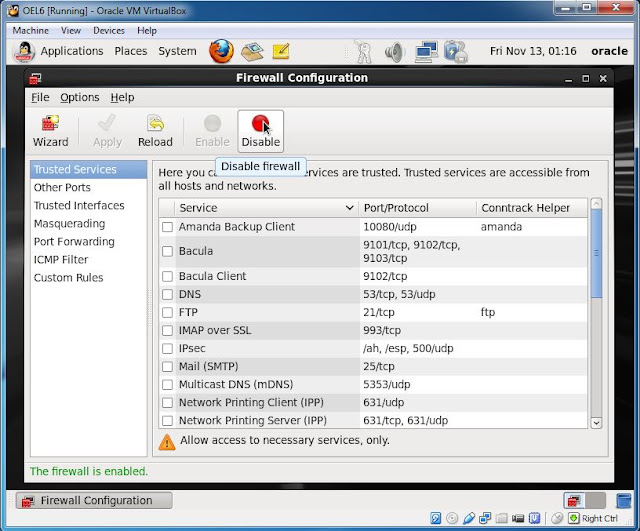The height and width of the screenshot is (531, 640).
Task: Click the scrollbar down arrow
Action: tap(596, 423)
